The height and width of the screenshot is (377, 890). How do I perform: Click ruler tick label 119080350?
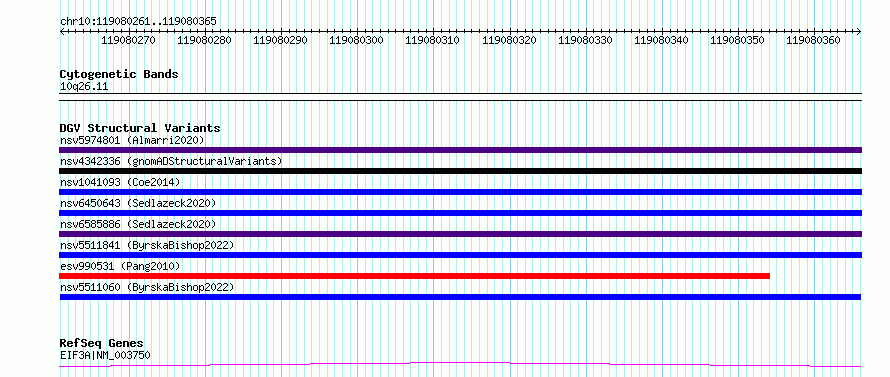[x=737, y=40]
